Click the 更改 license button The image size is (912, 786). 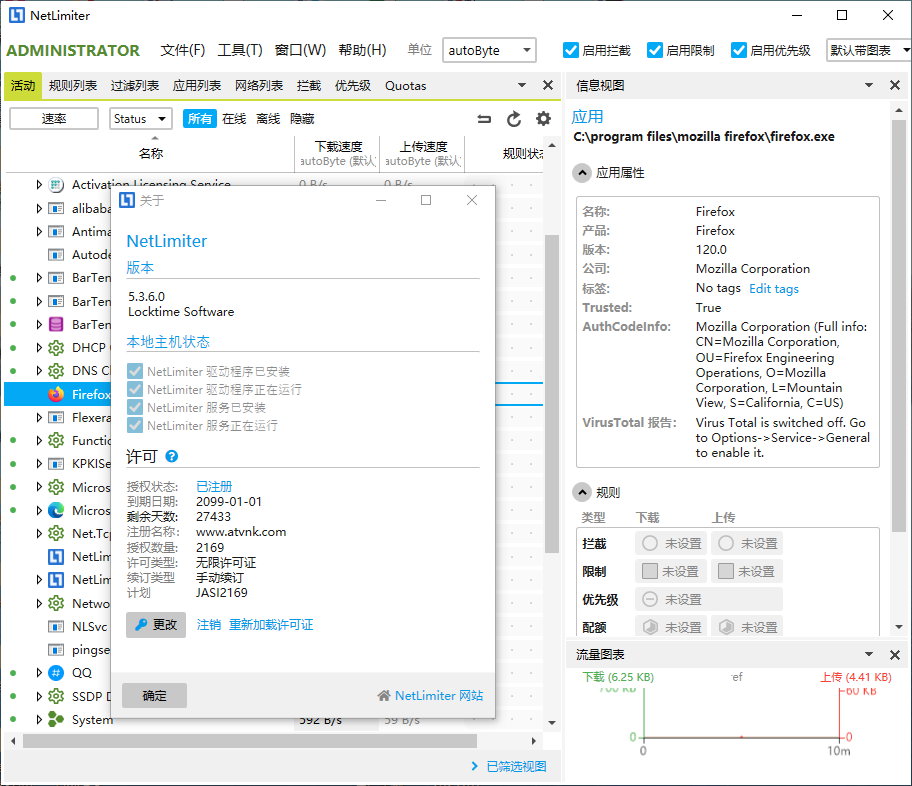[x=156, y=625]
